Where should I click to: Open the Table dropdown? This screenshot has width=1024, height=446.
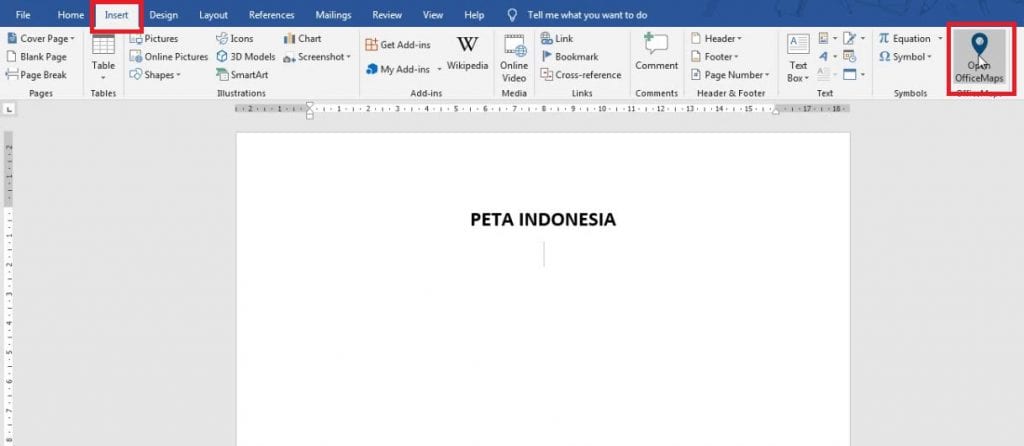pos(103,58)
